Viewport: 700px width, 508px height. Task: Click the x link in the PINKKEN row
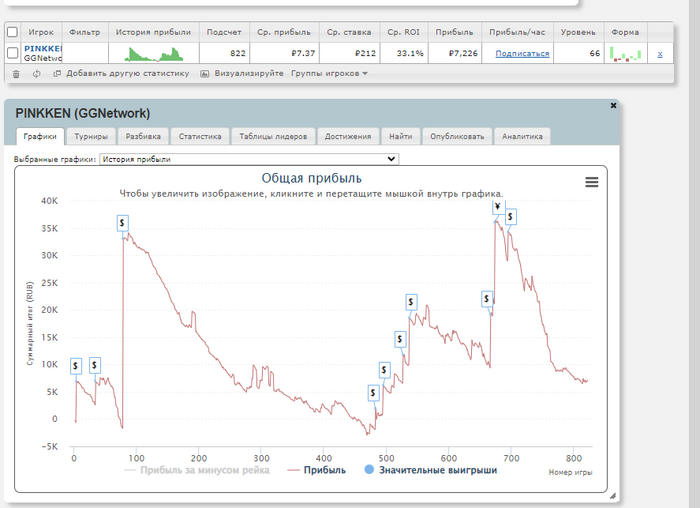coord(660,54)
